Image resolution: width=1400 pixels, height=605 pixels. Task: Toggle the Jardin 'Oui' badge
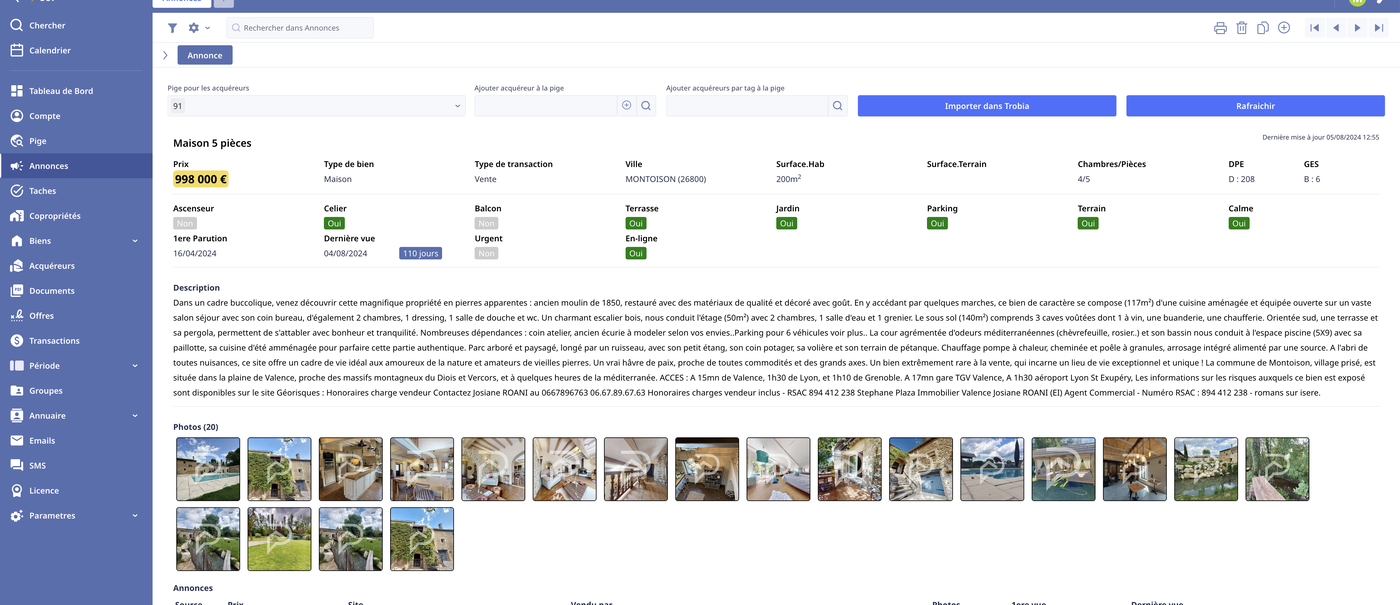click(x=787, y=224)
